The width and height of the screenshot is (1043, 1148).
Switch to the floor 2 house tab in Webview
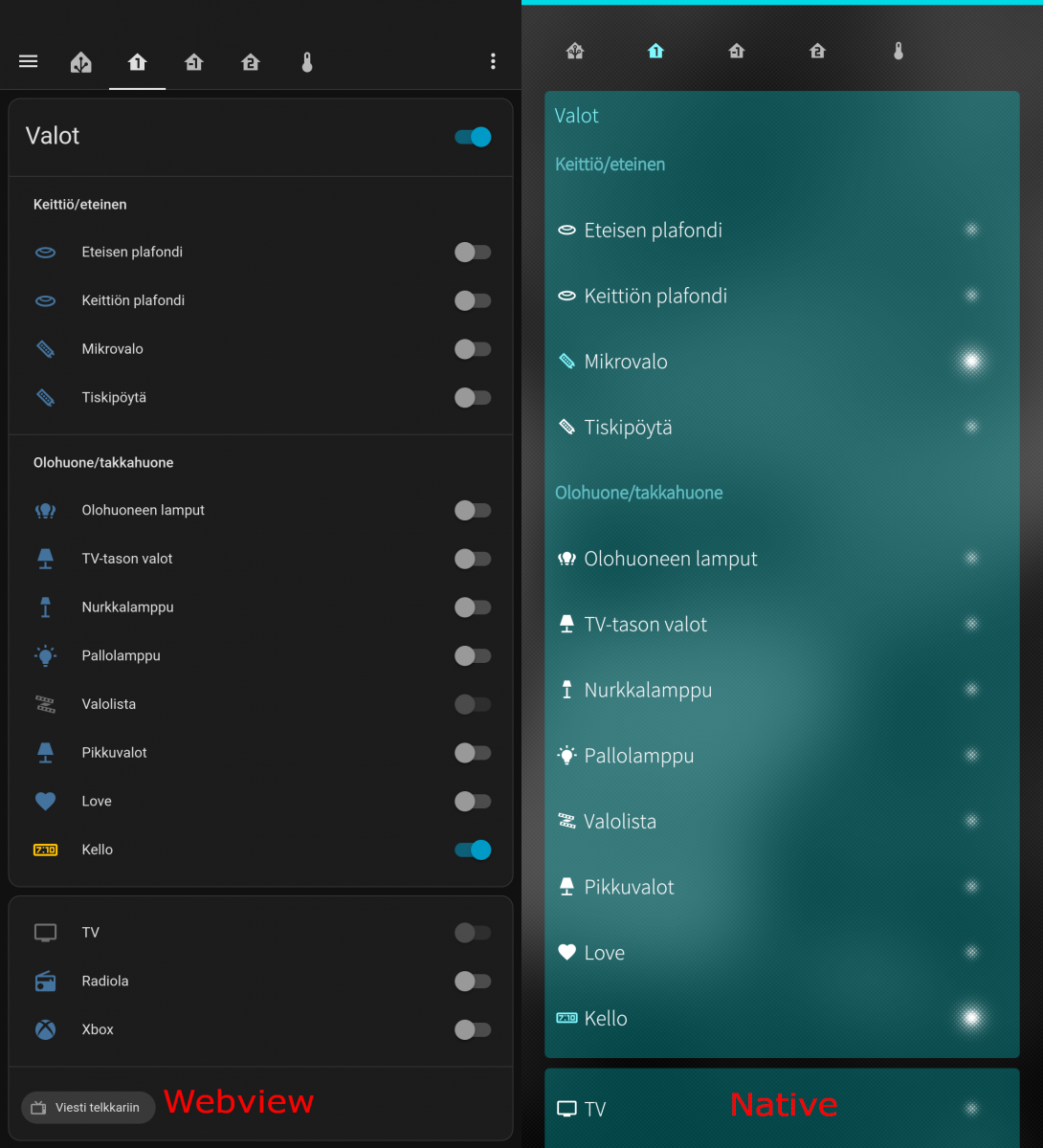(250, 63)
